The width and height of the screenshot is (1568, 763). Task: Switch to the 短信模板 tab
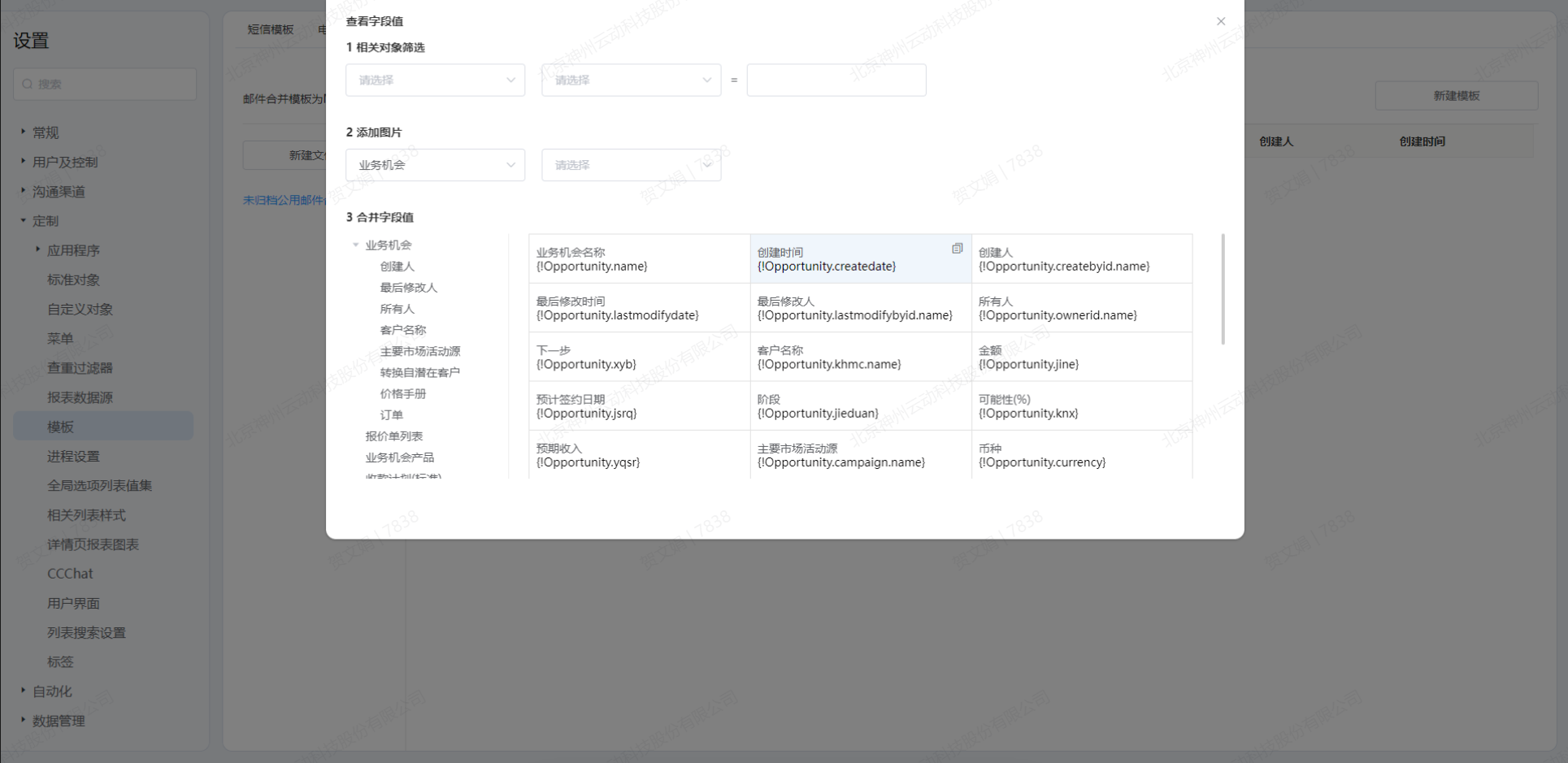pyautogui.click(x=271, y=30)
